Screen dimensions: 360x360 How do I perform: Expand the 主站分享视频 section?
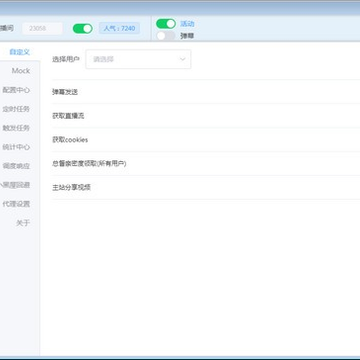coord(206,188)
